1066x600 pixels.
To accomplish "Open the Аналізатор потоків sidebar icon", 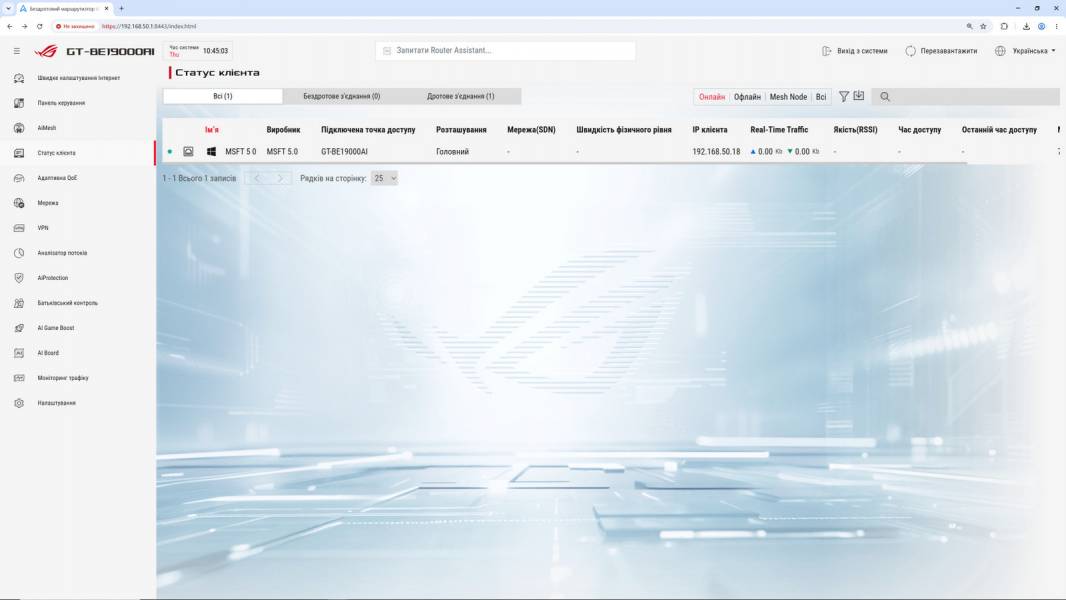I will pos(19,253).
